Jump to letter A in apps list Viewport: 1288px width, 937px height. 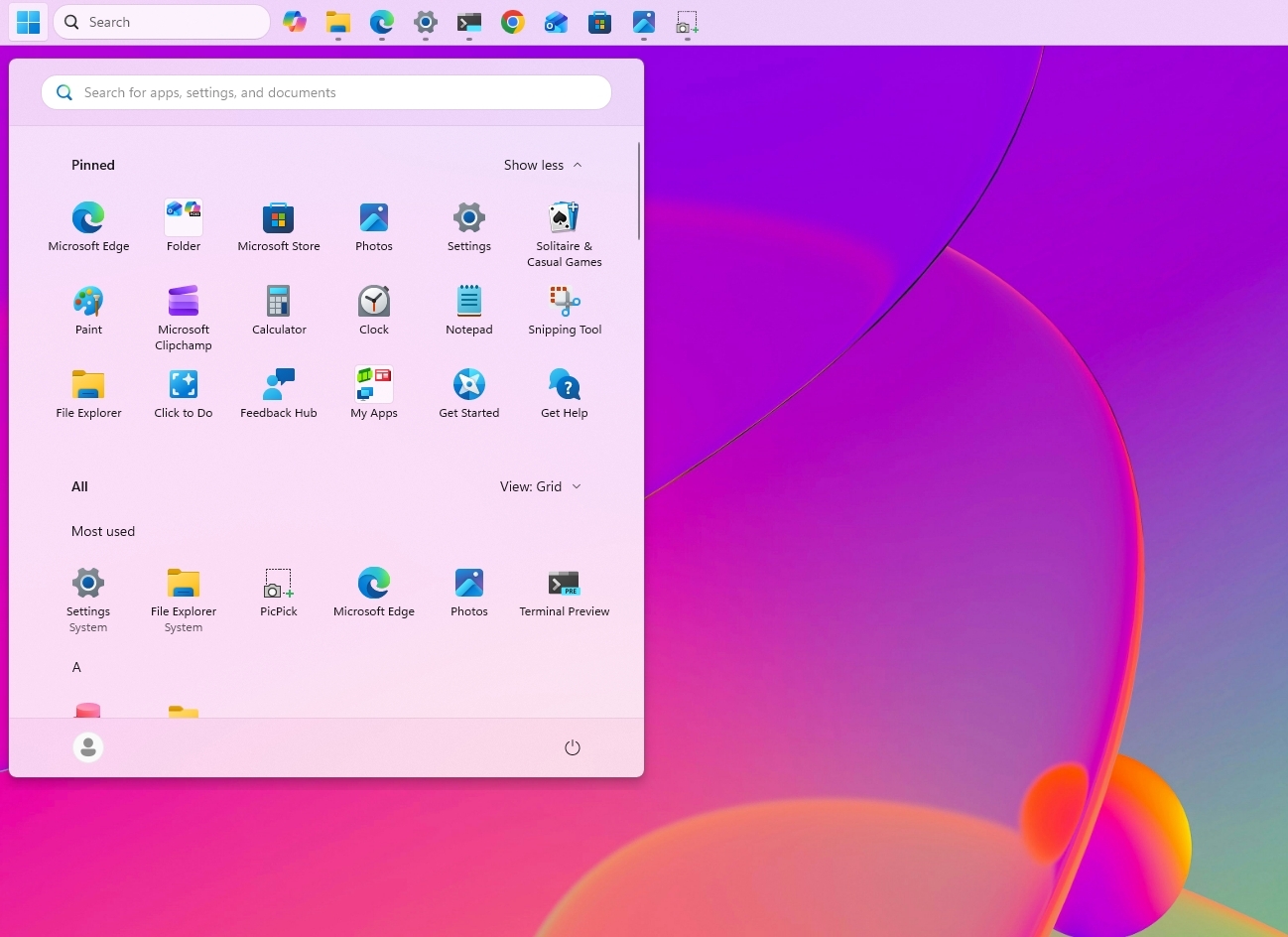76,667
